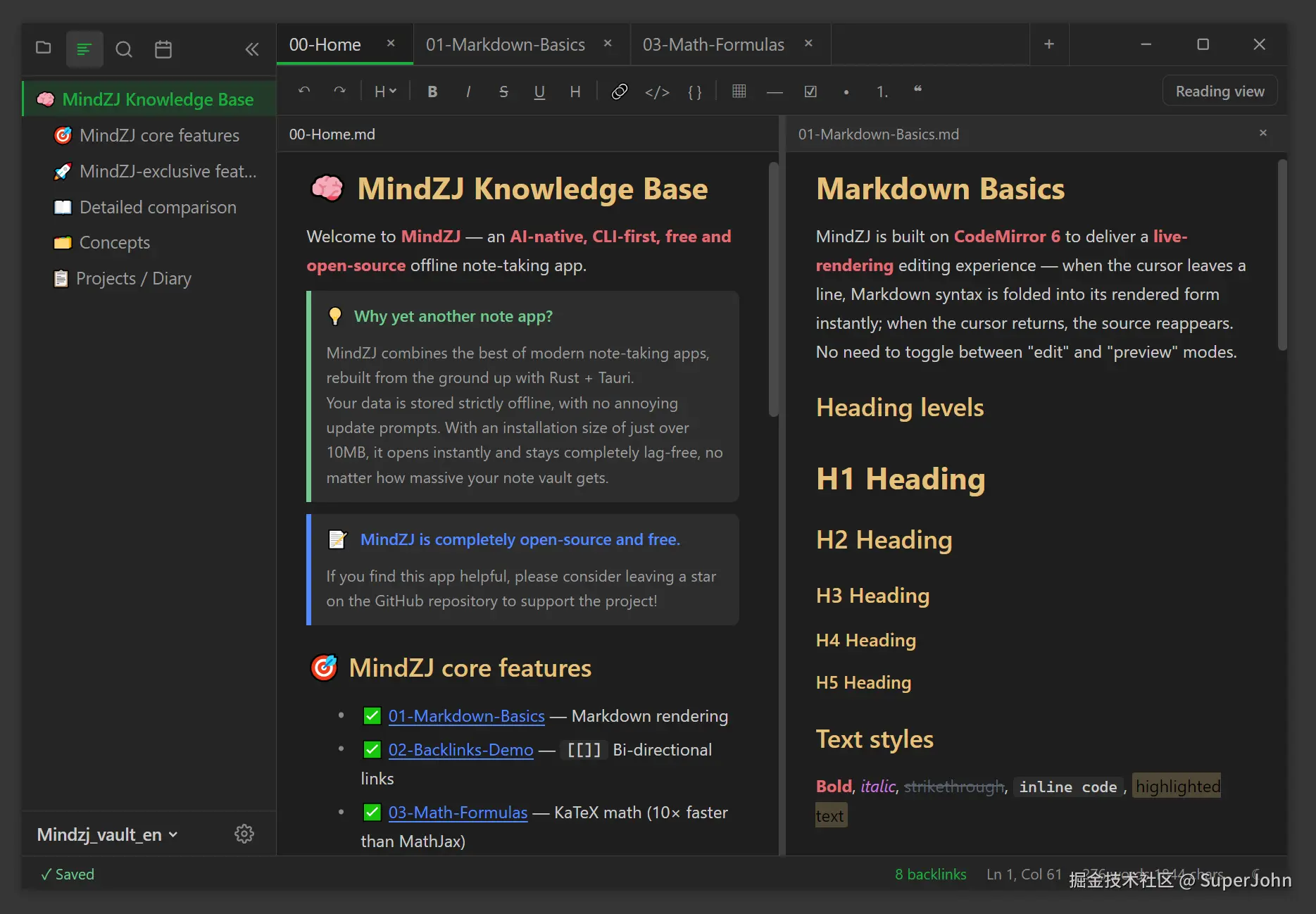Viewport: 1316px width, 914px height.
Task: Toggle the checkbox next to 03-Math-Formulas
Action: pos(372,812)
